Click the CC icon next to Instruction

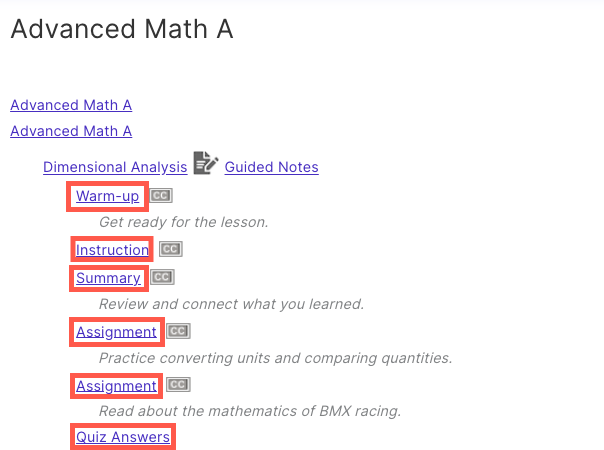[x=171, y=249]
